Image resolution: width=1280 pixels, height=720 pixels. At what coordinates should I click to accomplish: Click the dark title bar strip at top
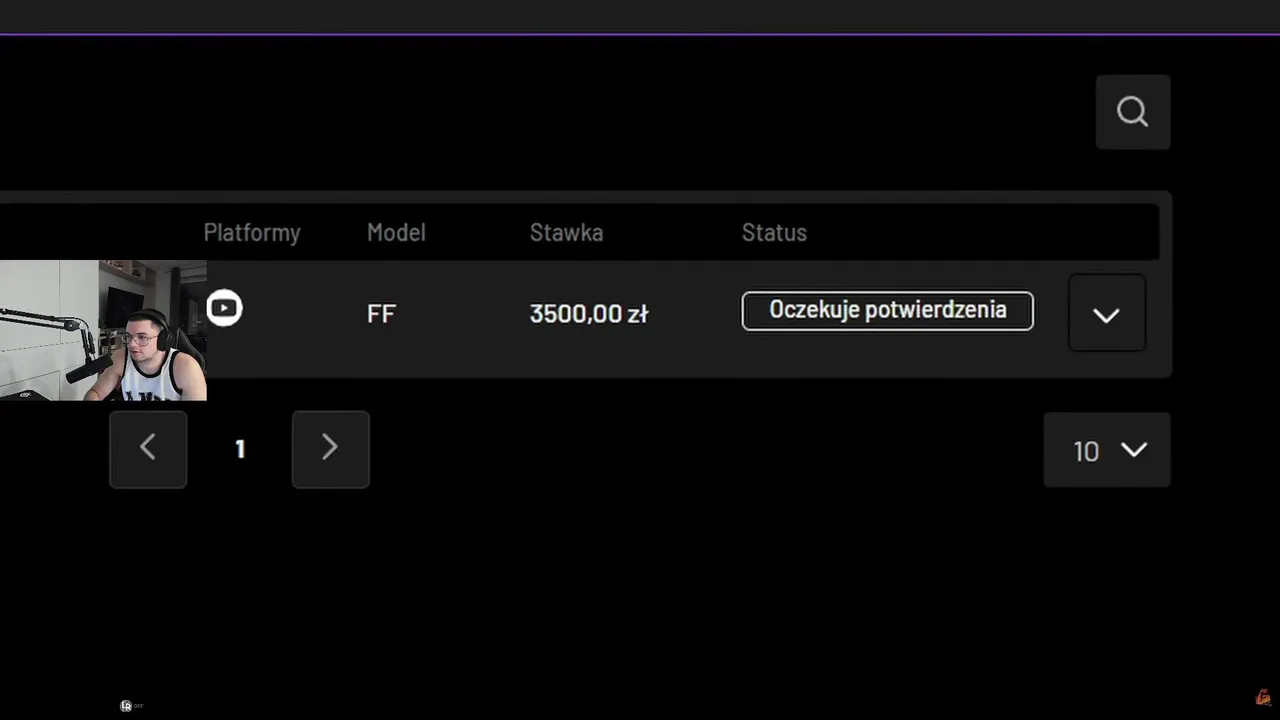click(x=640, y=15)
